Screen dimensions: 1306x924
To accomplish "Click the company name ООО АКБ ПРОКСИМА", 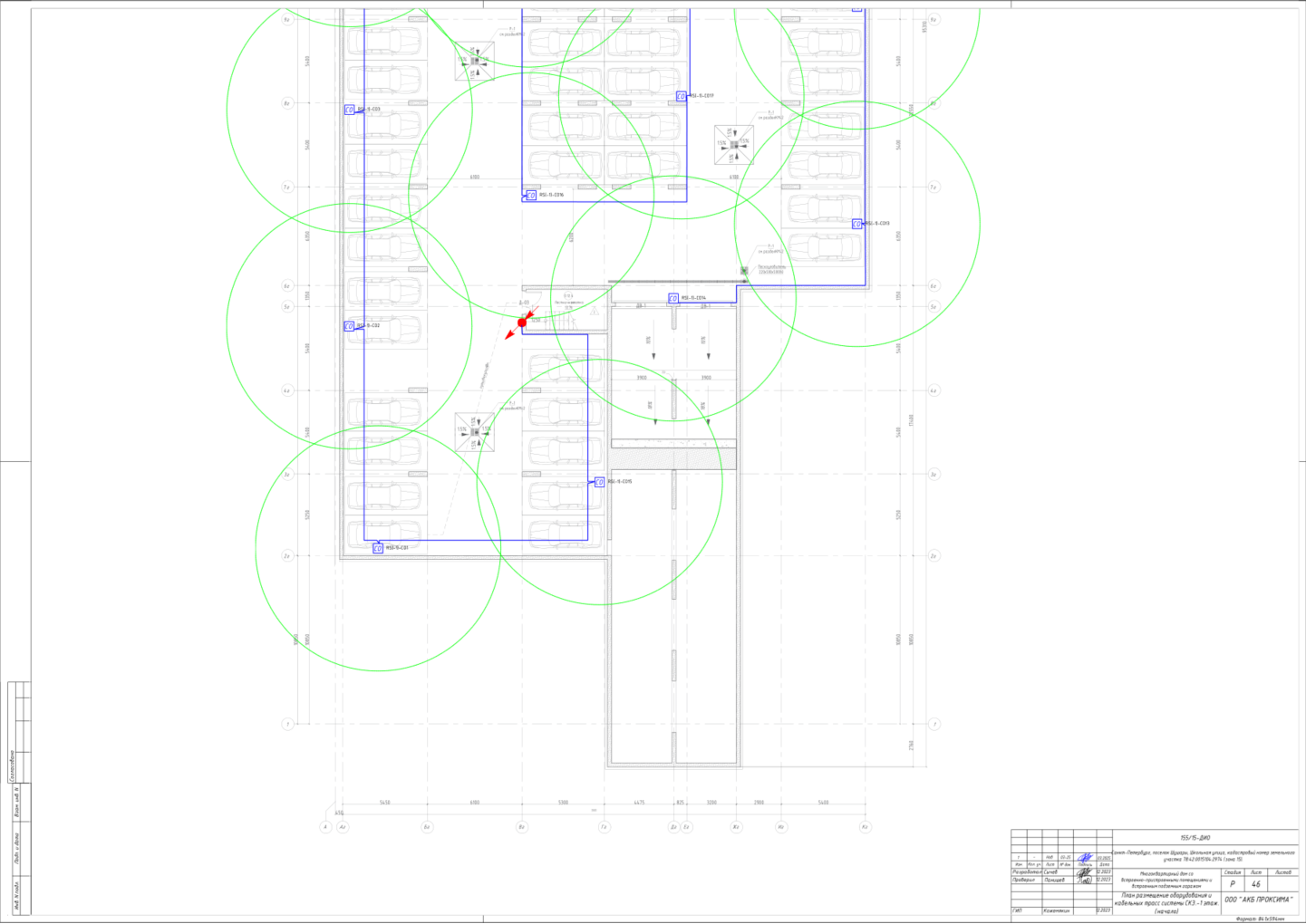I will (x=1258, y=900).
